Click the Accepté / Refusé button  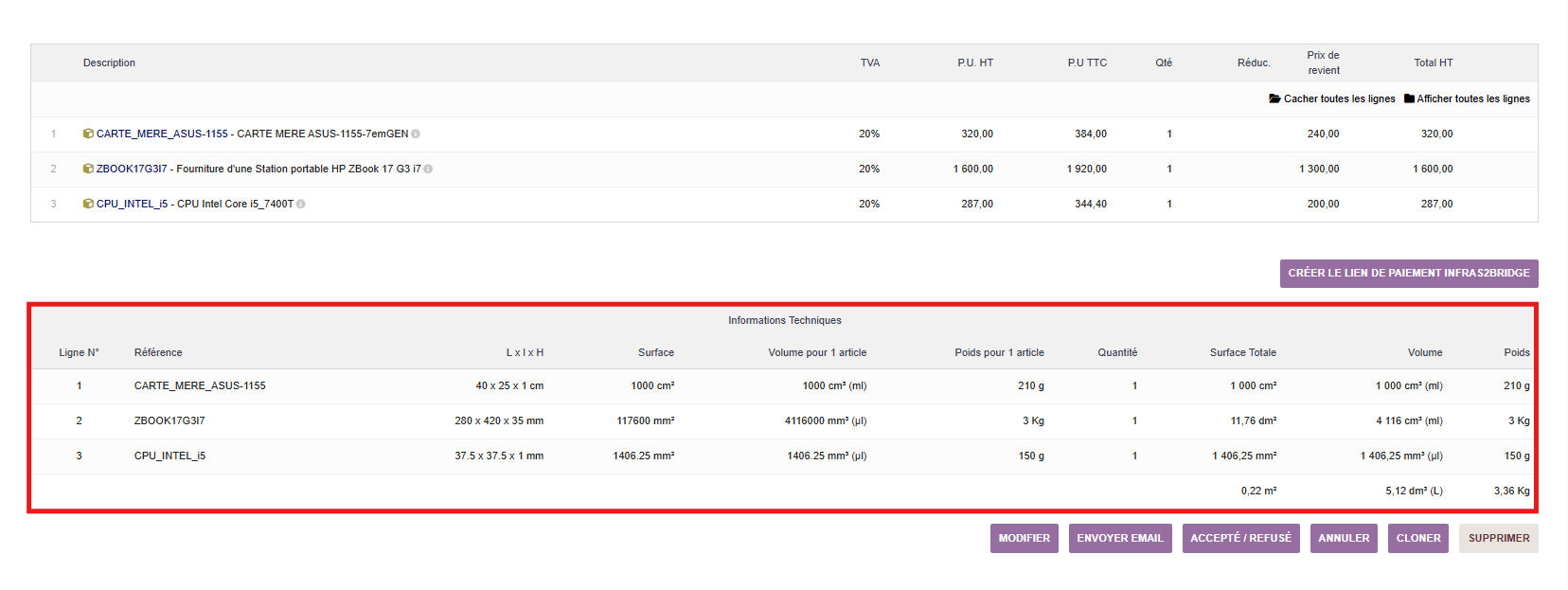(x=1240, y=538)
